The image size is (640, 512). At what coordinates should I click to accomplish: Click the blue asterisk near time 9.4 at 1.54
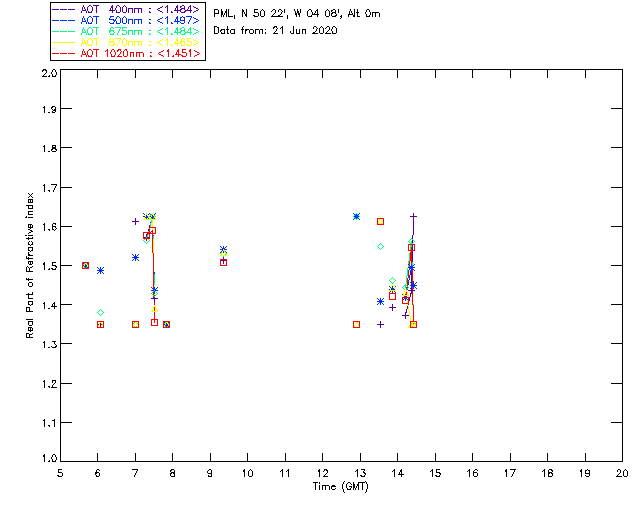pos(223,249)
